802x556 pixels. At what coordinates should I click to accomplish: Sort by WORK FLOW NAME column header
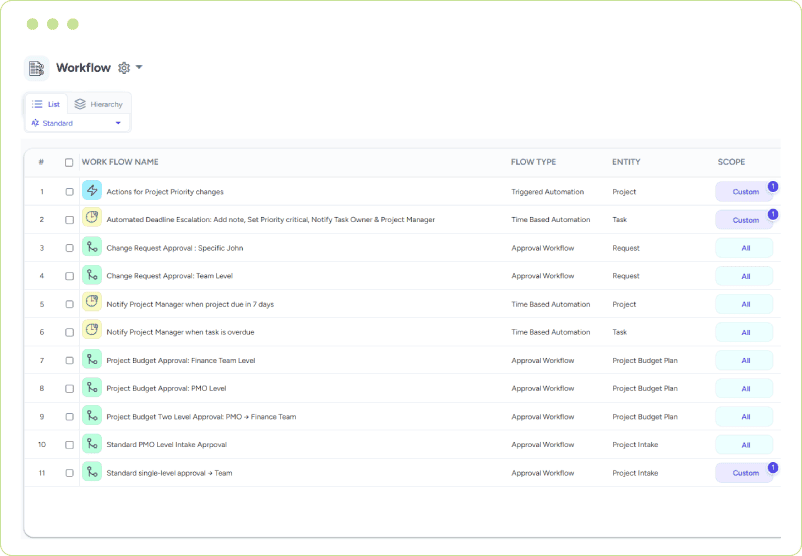120,162
